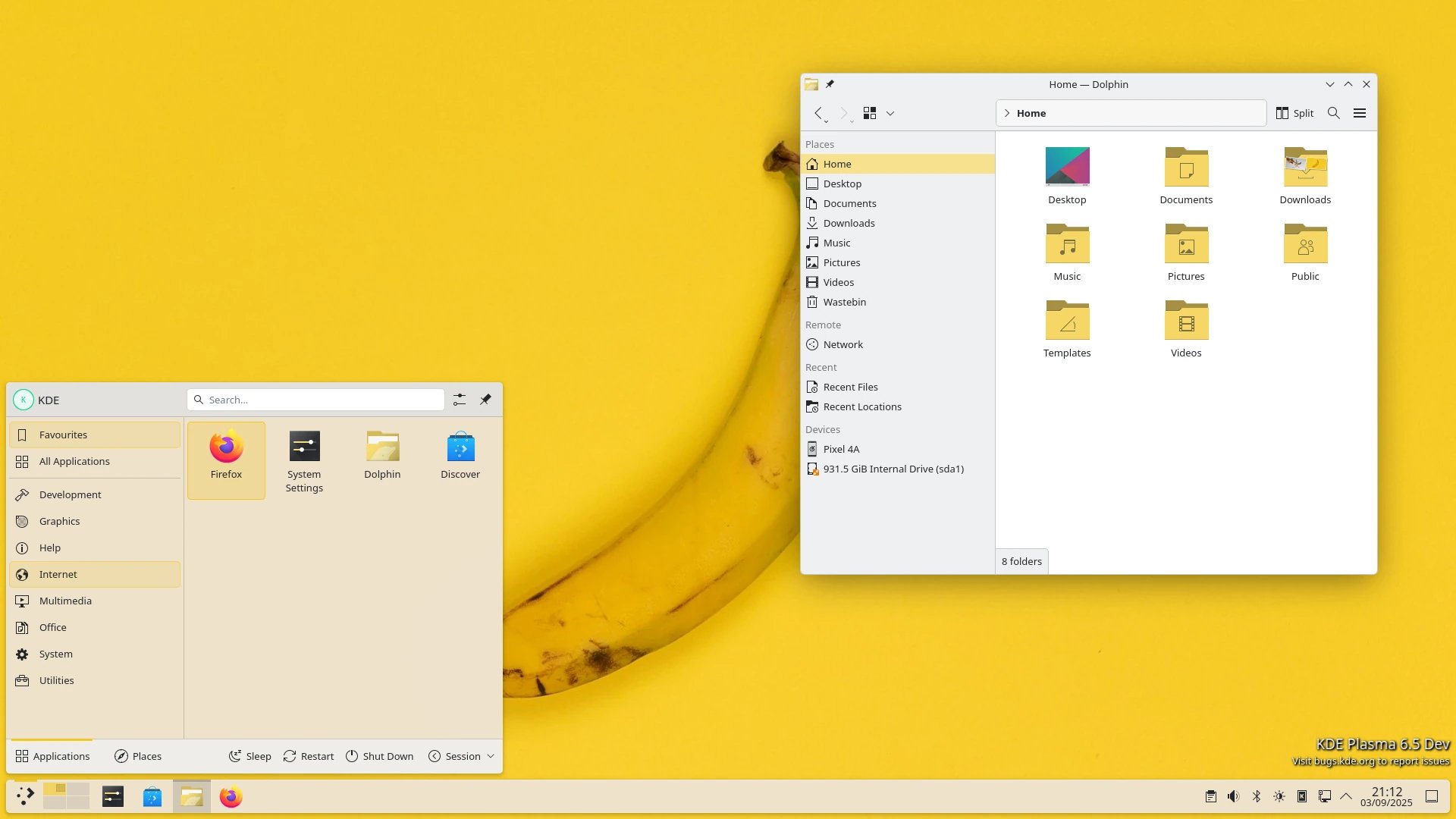
Task: Expand the view mode dropdown in Dolphin toolbar
Action: coord(890,113)
